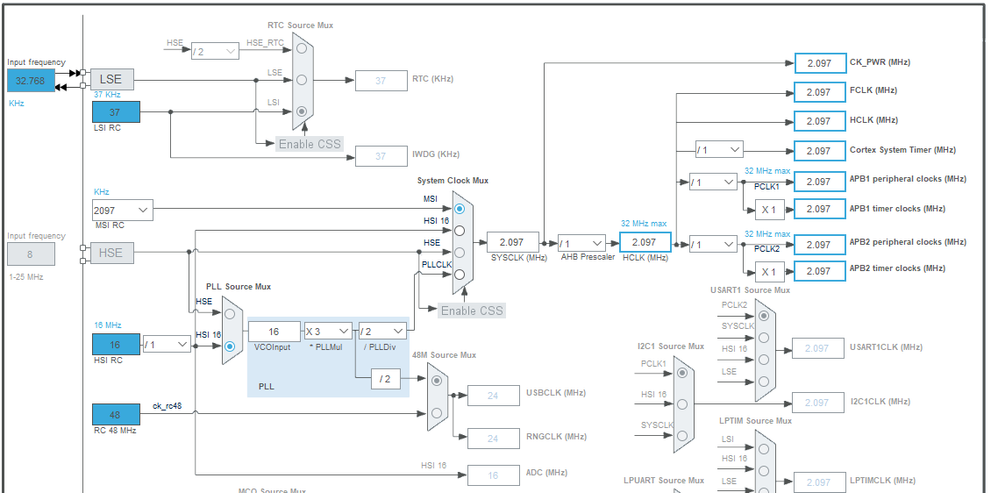Click the I2C1CLK (MHz) value box
The width and height of the screenshot is (998, 493).
click(818, 402)
